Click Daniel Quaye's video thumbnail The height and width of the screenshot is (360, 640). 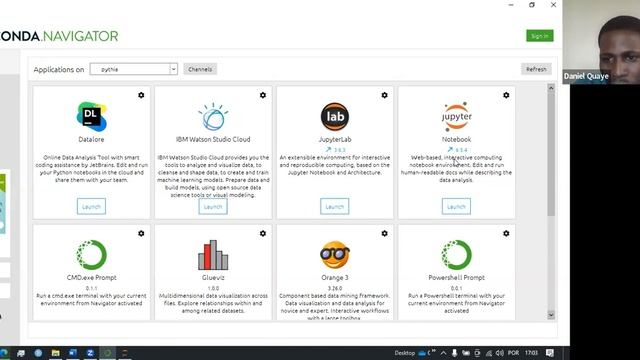coord(601,42)
